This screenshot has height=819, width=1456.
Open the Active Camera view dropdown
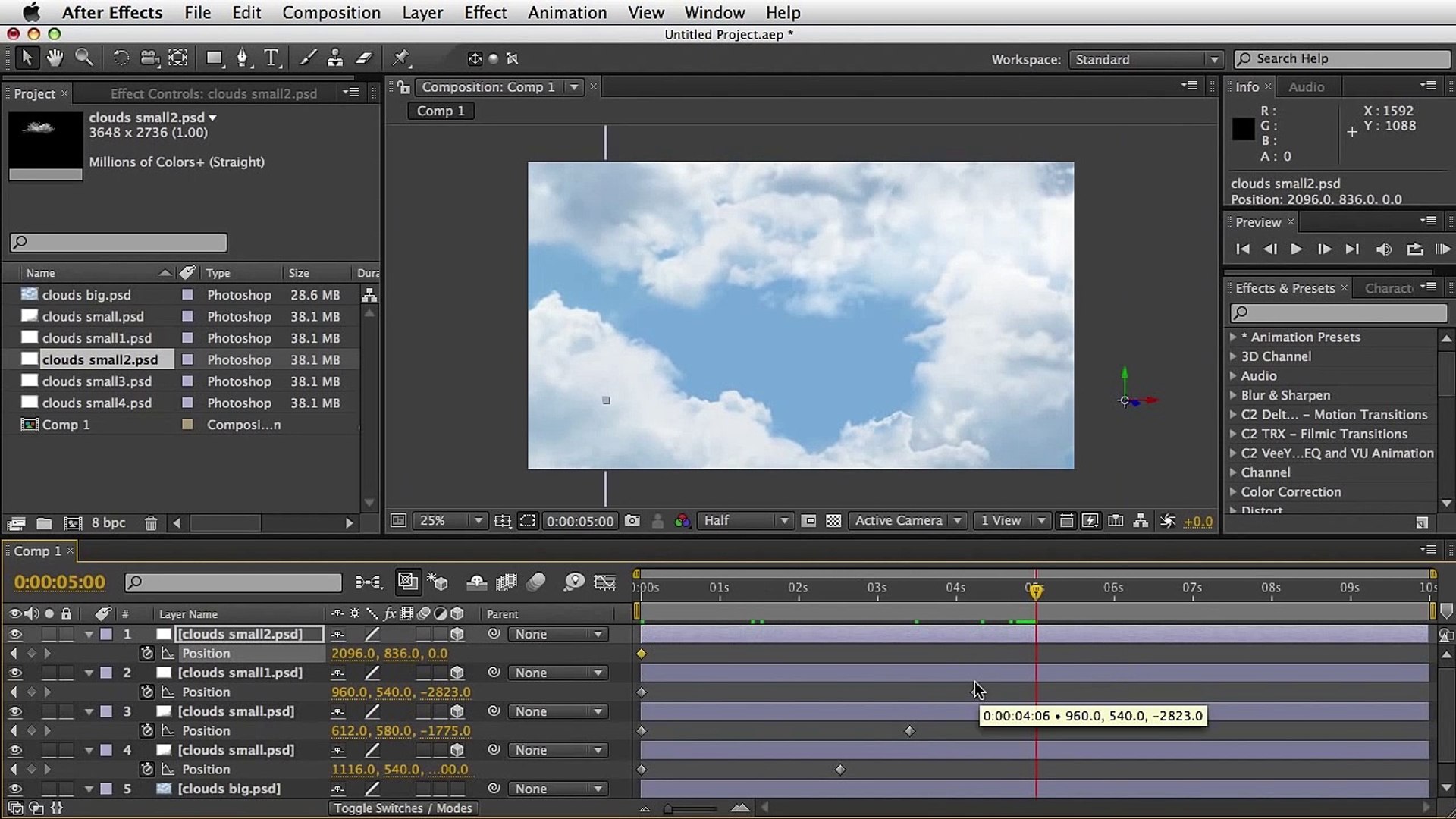(908, 521)
